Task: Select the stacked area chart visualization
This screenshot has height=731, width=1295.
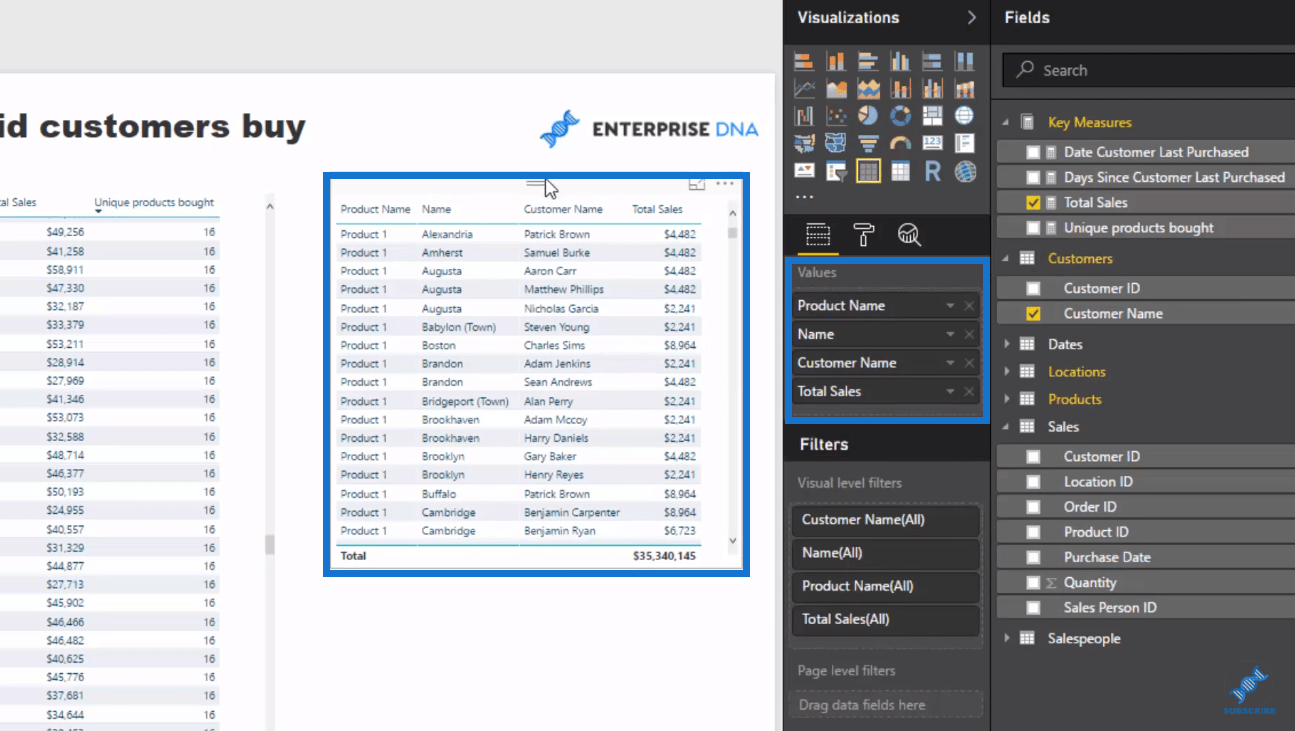Action: point(868,89)
